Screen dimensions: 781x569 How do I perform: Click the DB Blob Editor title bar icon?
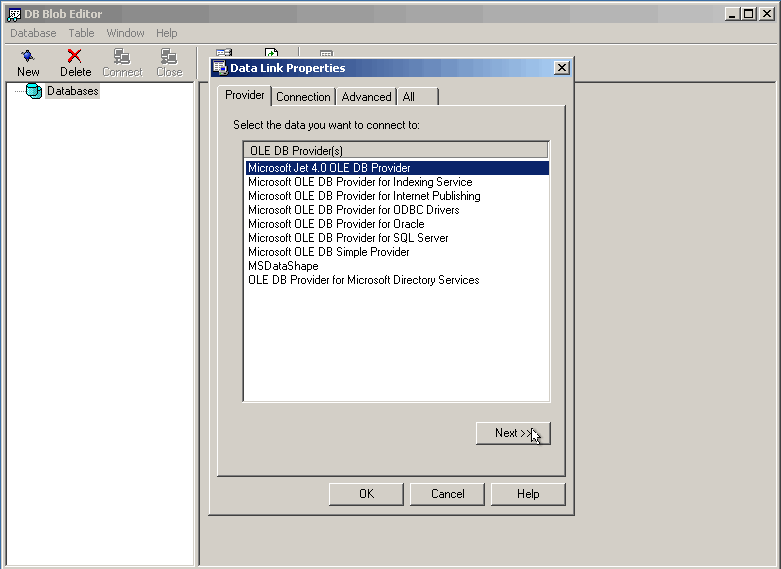pyautogui.click(x=14, y=14)
